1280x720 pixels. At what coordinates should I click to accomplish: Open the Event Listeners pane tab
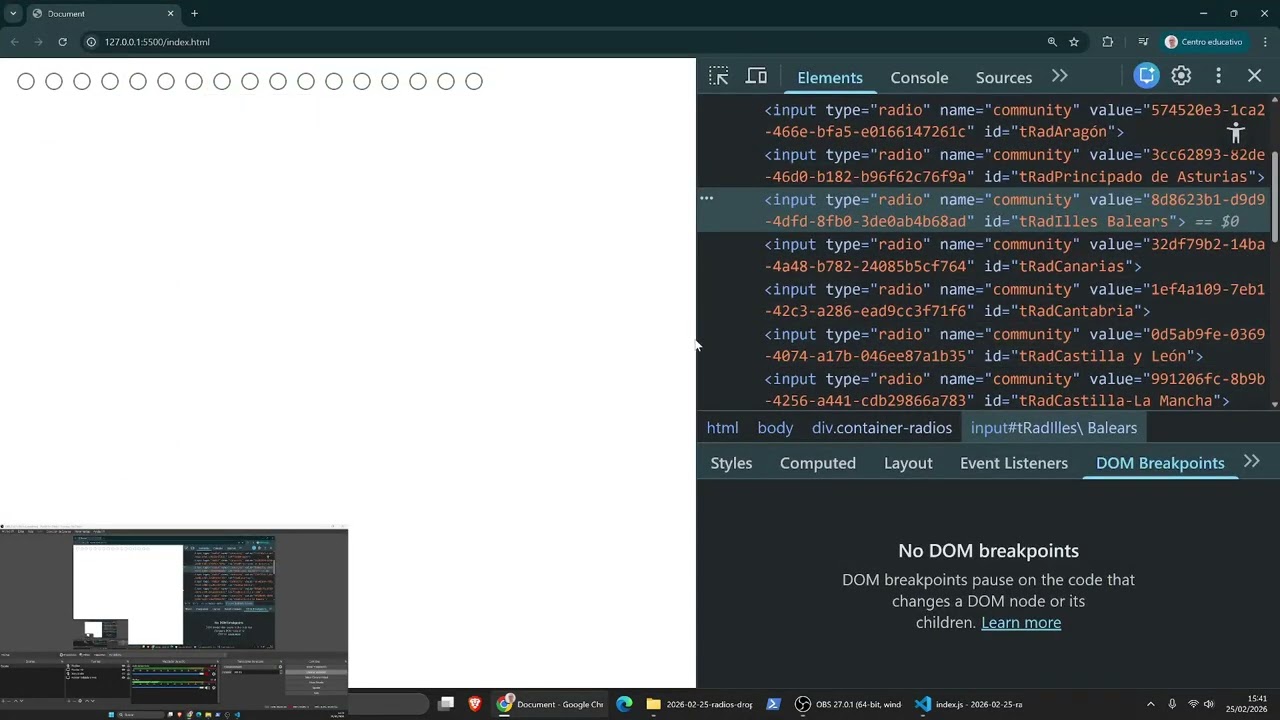tap(1014, 463)
